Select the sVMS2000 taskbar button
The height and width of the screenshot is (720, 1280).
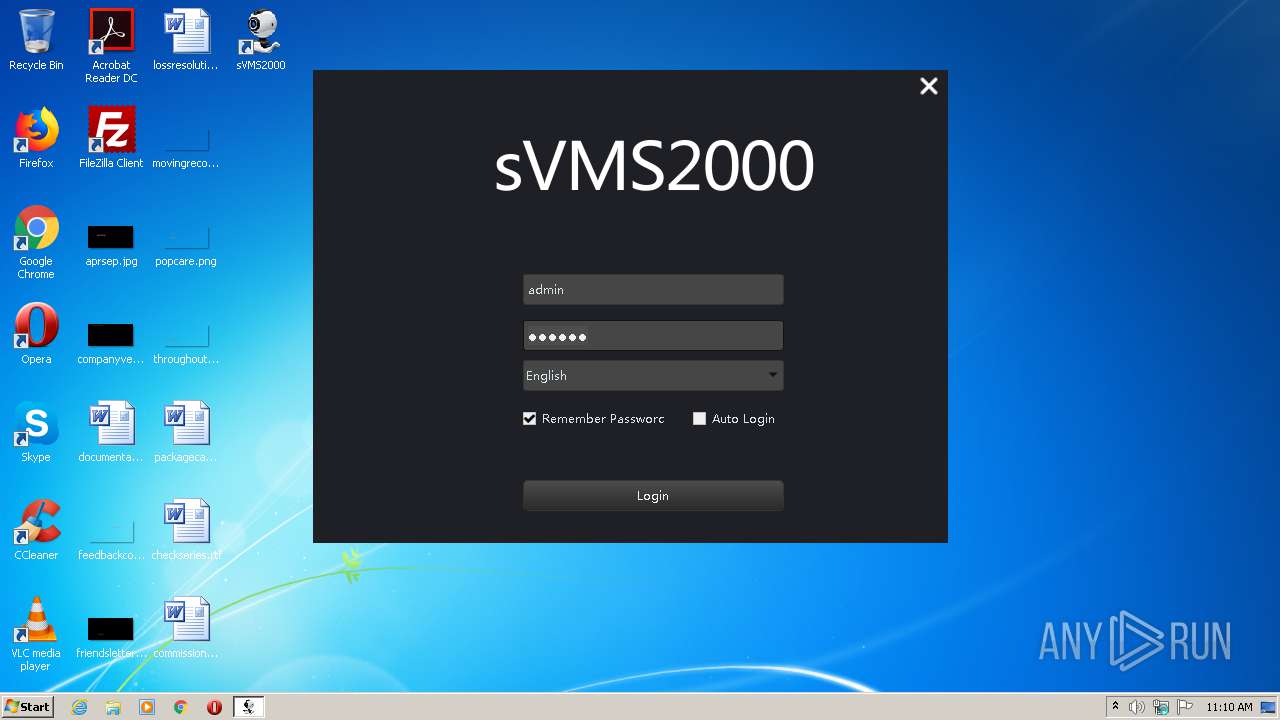coord(248,707)
